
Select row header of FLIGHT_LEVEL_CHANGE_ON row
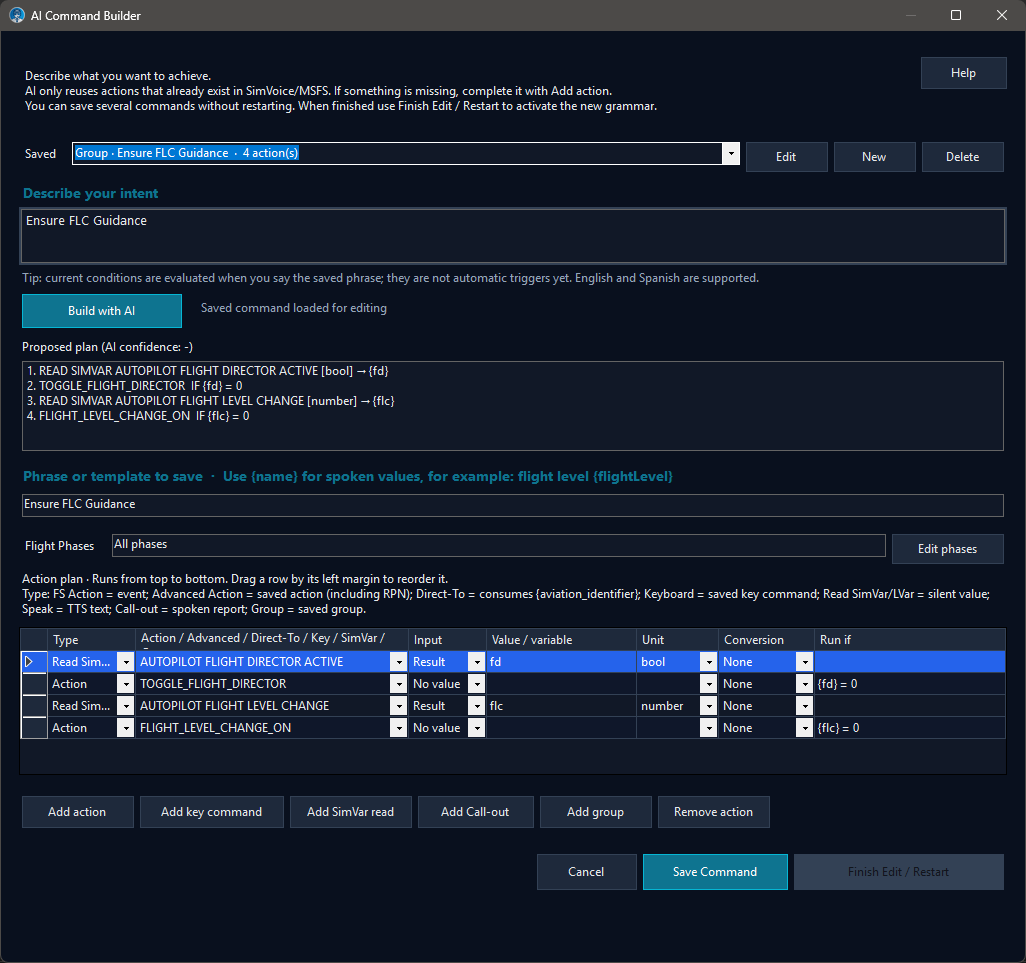(34, 728)
